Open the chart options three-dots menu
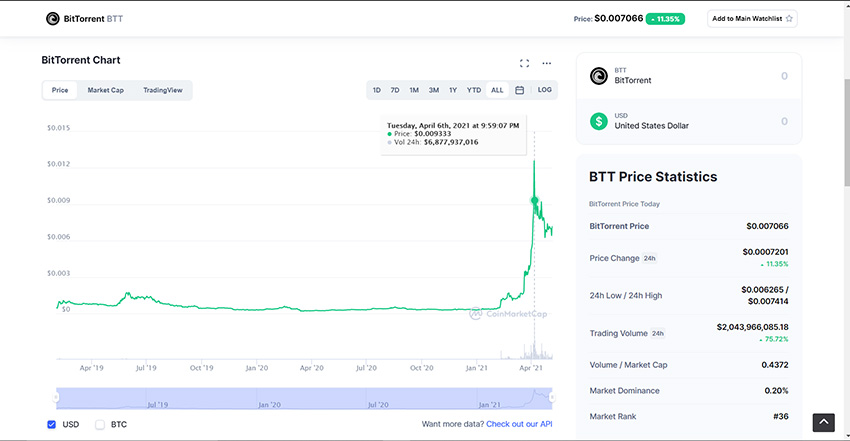 (x=546, y=63)
